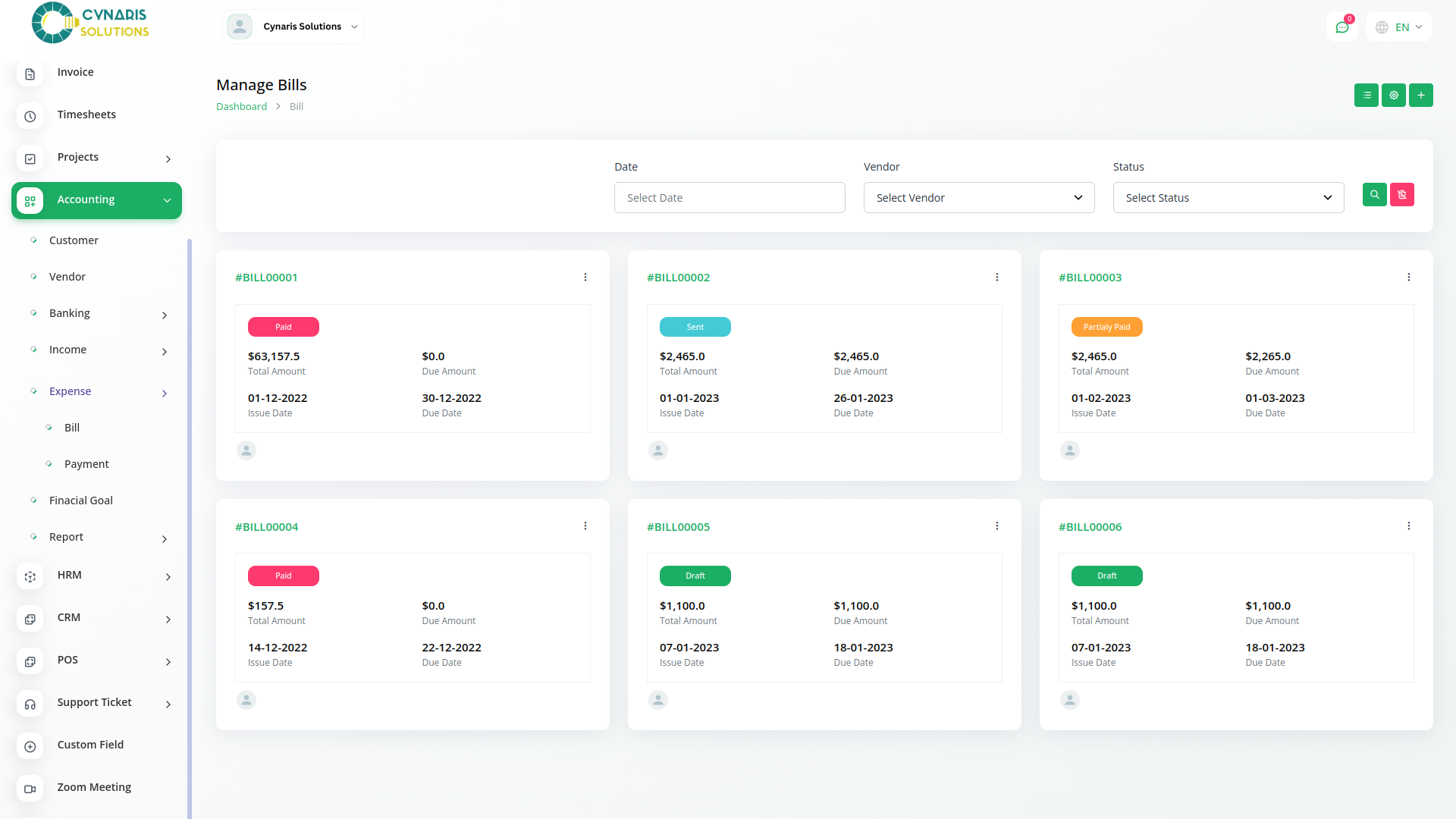
Task: Click the Dashboard breadcrumb link
Action: (241, 107)
